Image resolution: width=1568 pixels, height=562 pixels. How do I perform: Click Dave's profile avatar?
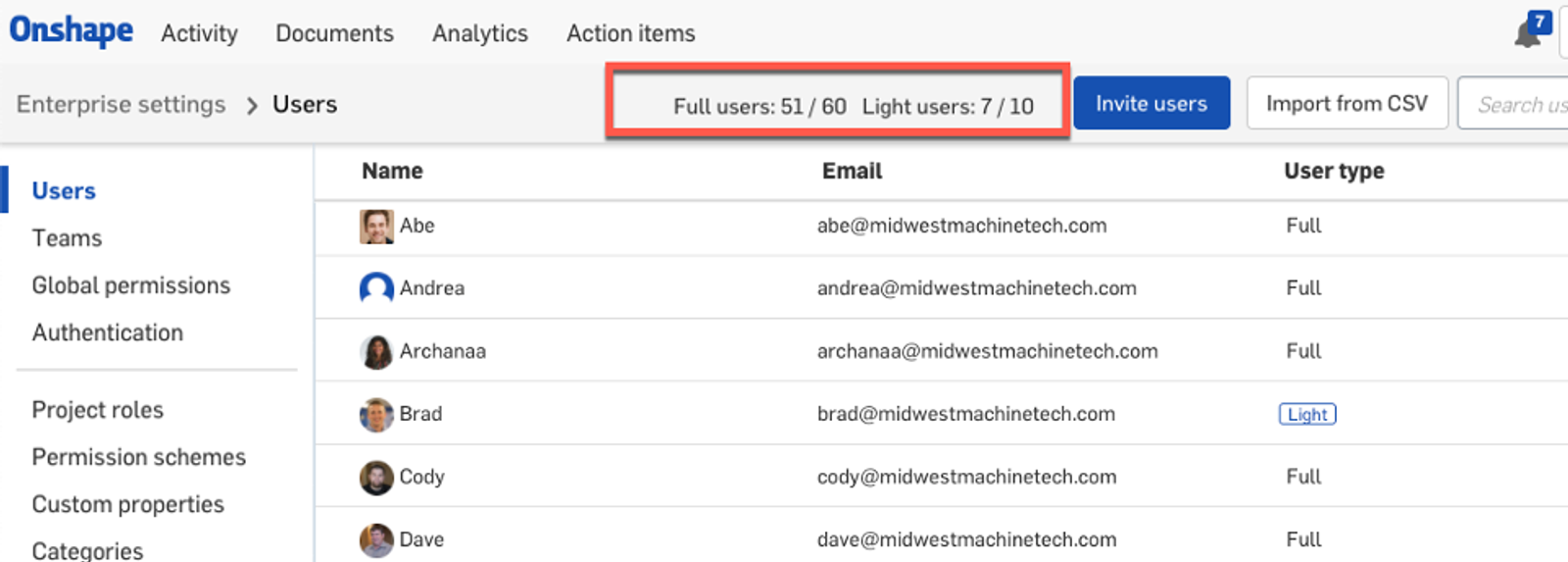coord(376,539)
